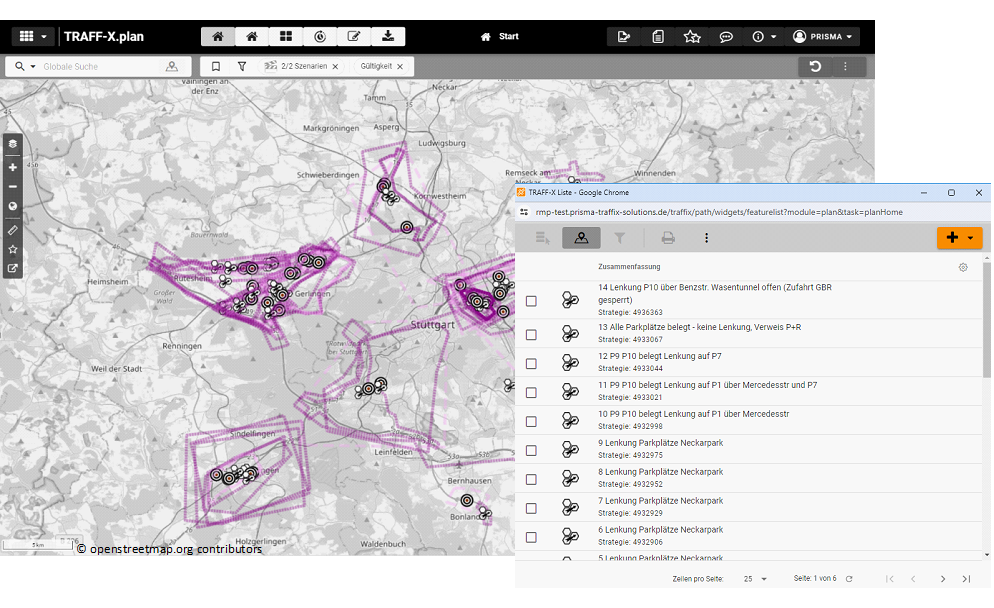Viewport: 994px width, 608px height.
Task: Expand the rows per page dropdown
Action: tap(755, 579)
